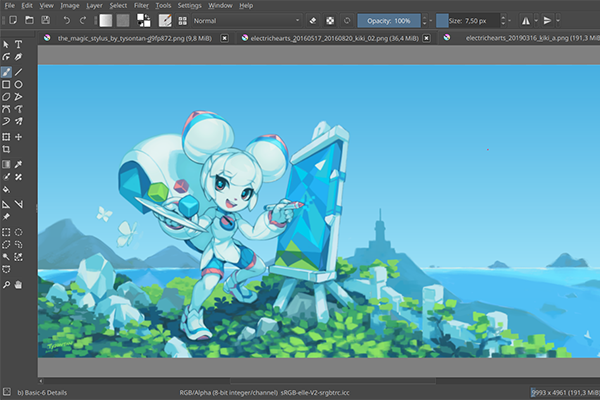Screen dimensions: 600x400
Task: Open the Filter menu
Action: pos(141,5)
